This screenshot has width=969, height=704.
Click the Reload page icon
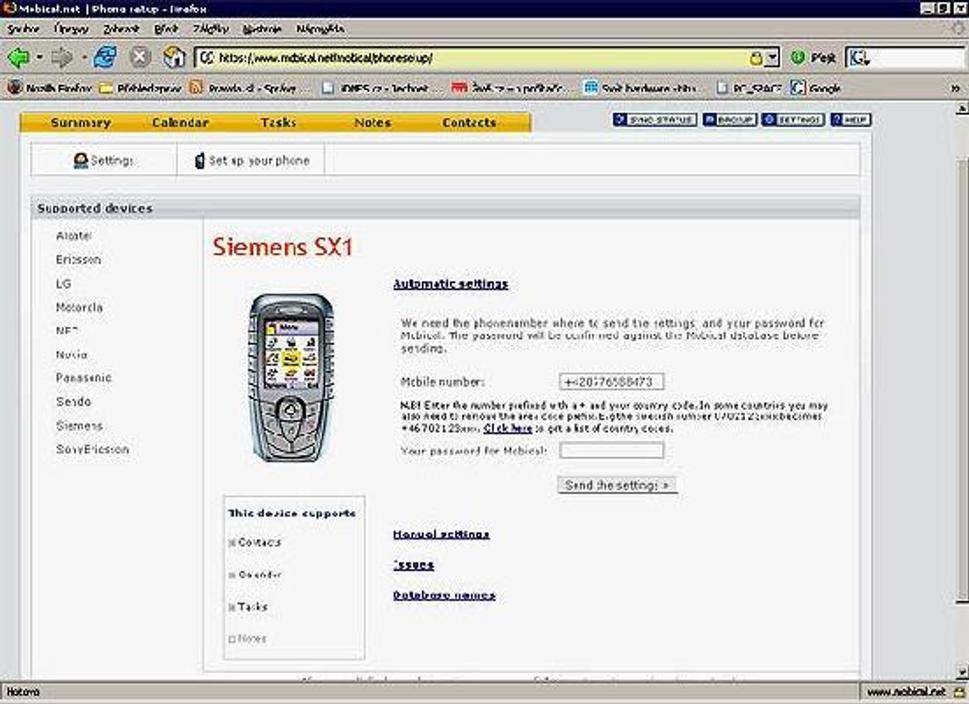point(106,58)
